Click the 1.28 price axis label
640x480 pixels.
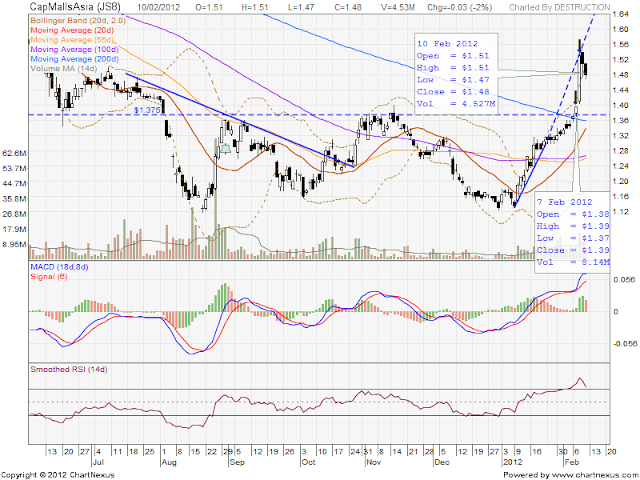tap(620, 151)
